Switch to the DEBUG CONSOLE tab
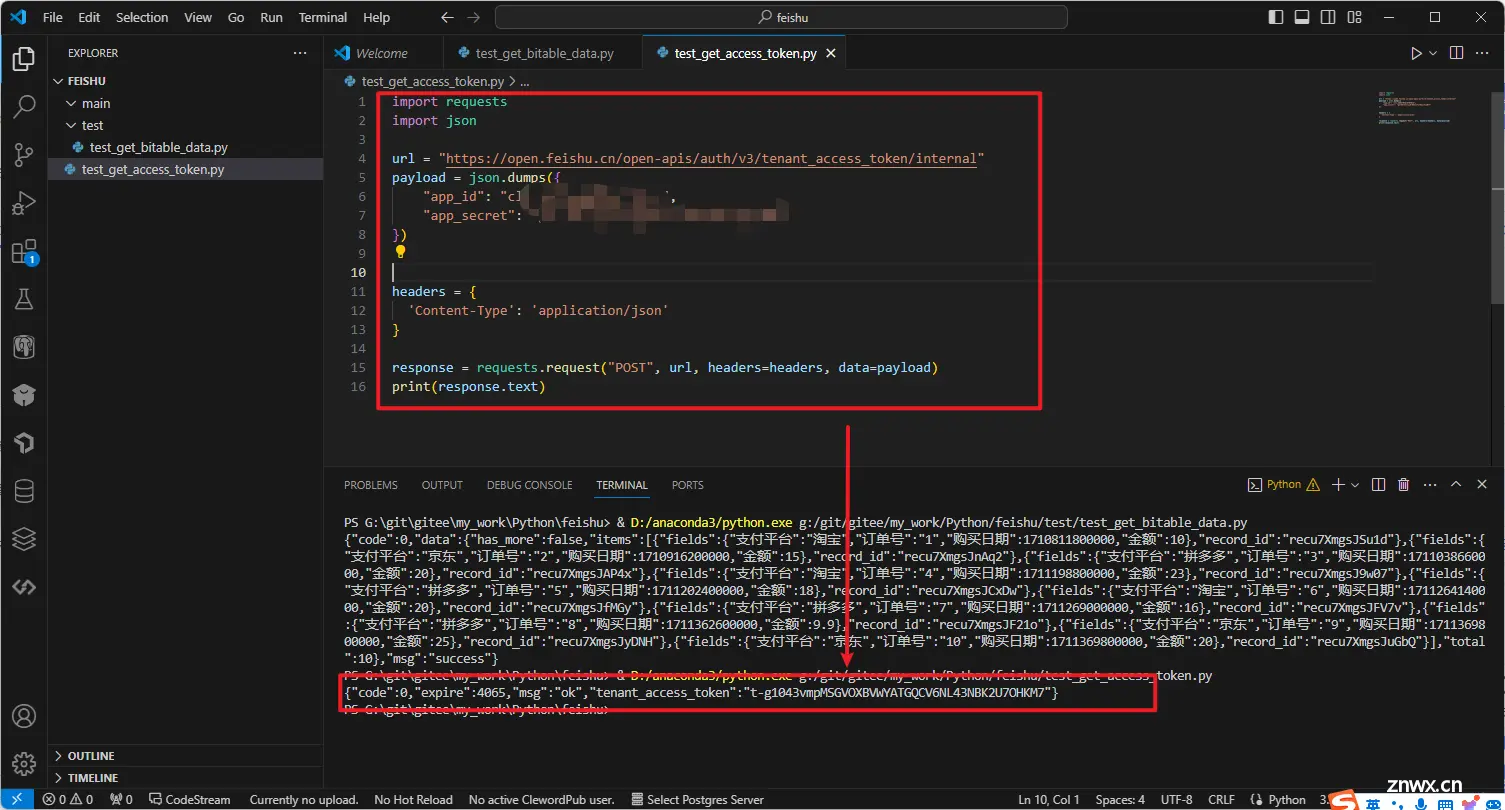Screen dimensions: 1505x810 pyautogui.click(x=530, y=485)
